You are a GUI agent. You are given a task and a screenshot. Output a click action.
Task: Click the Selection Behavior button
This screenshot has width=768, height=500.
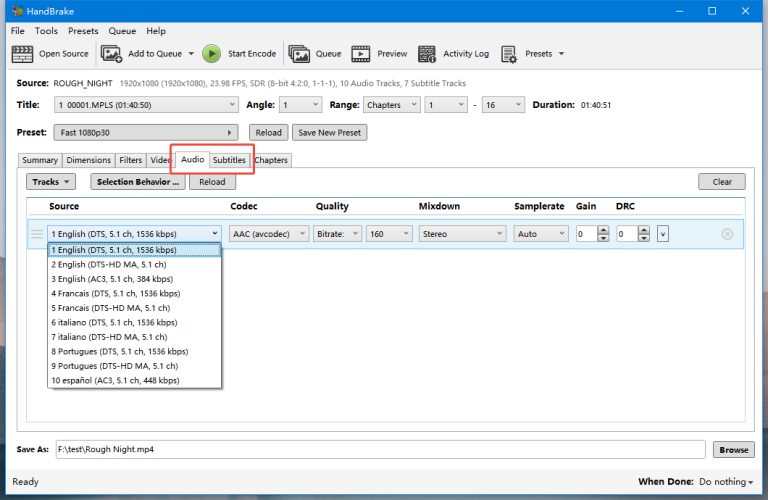click(138, 182)
